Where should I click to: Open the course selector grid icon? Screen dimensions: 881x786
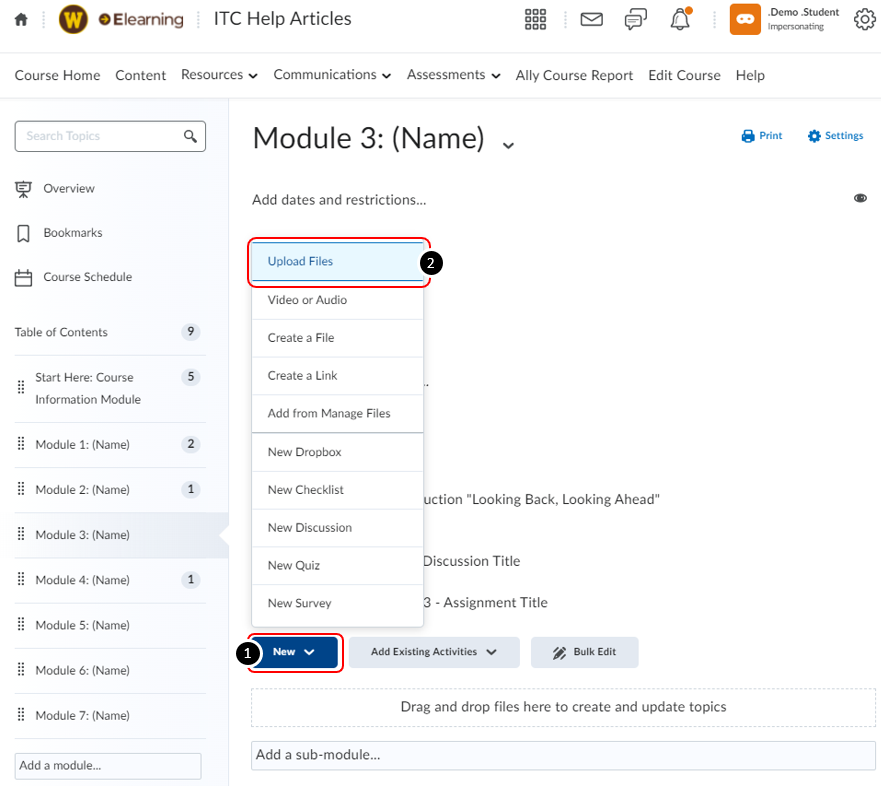[x=535, y=19]
